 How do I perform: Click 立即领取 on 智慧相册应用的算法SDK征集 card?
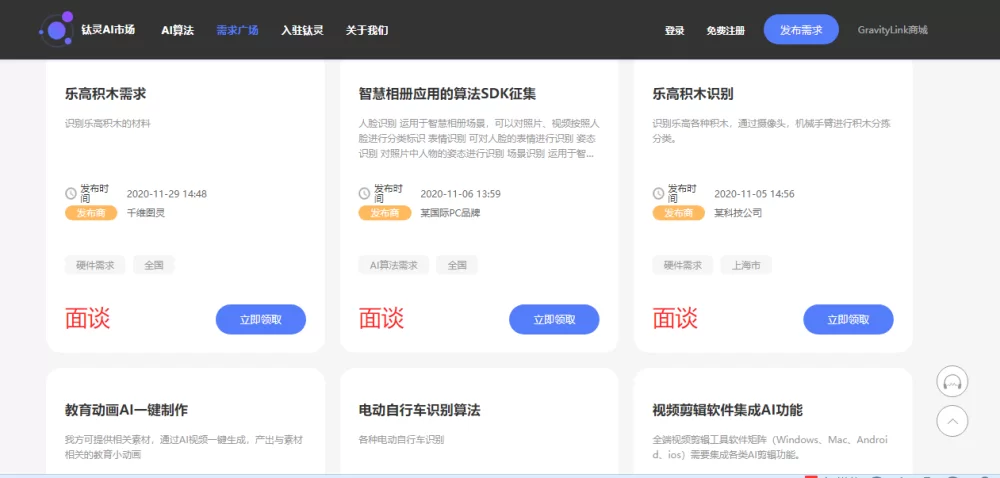tap(554, 319)
